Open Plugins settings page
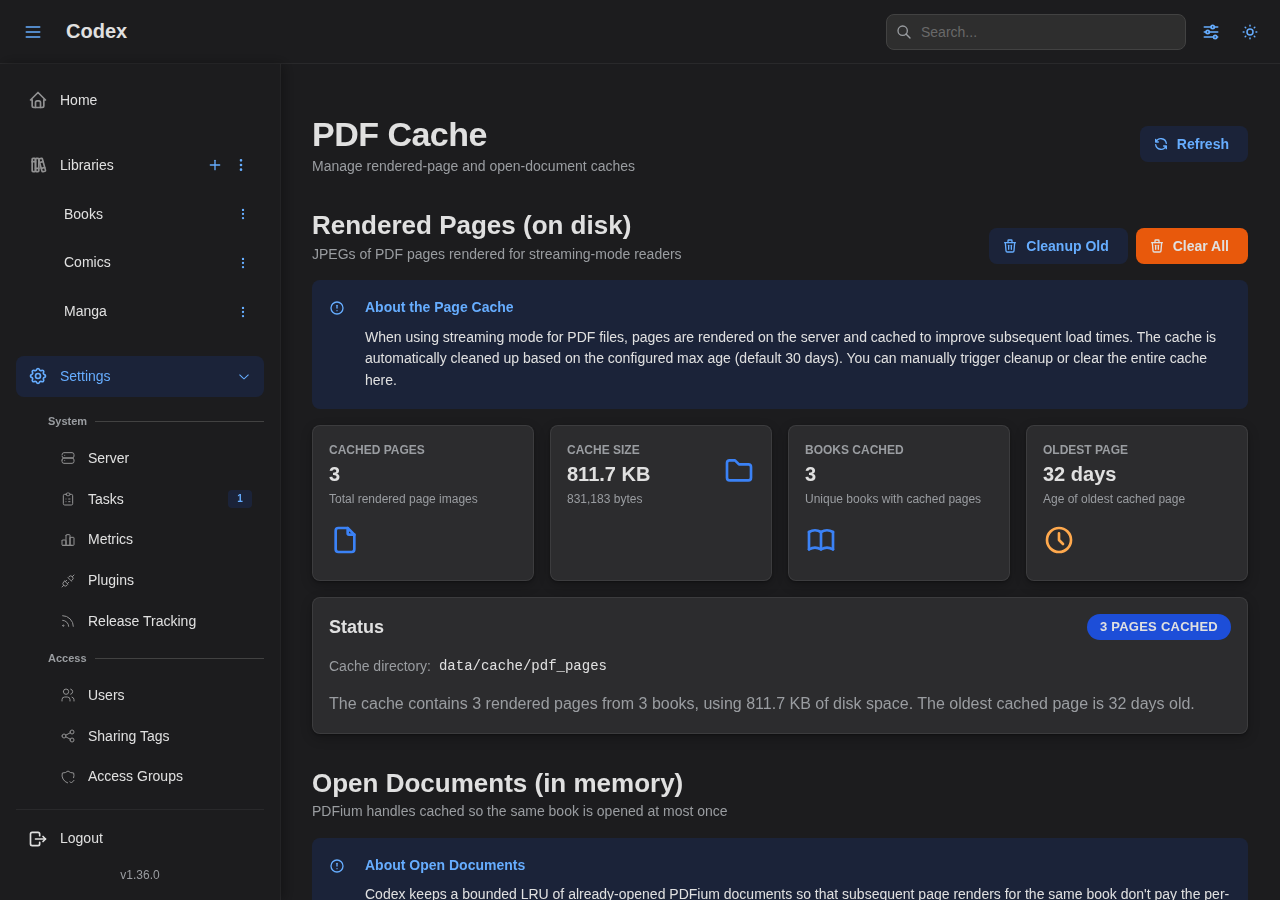The height and width of the screenshot is (900, 1280). (111, 580)
